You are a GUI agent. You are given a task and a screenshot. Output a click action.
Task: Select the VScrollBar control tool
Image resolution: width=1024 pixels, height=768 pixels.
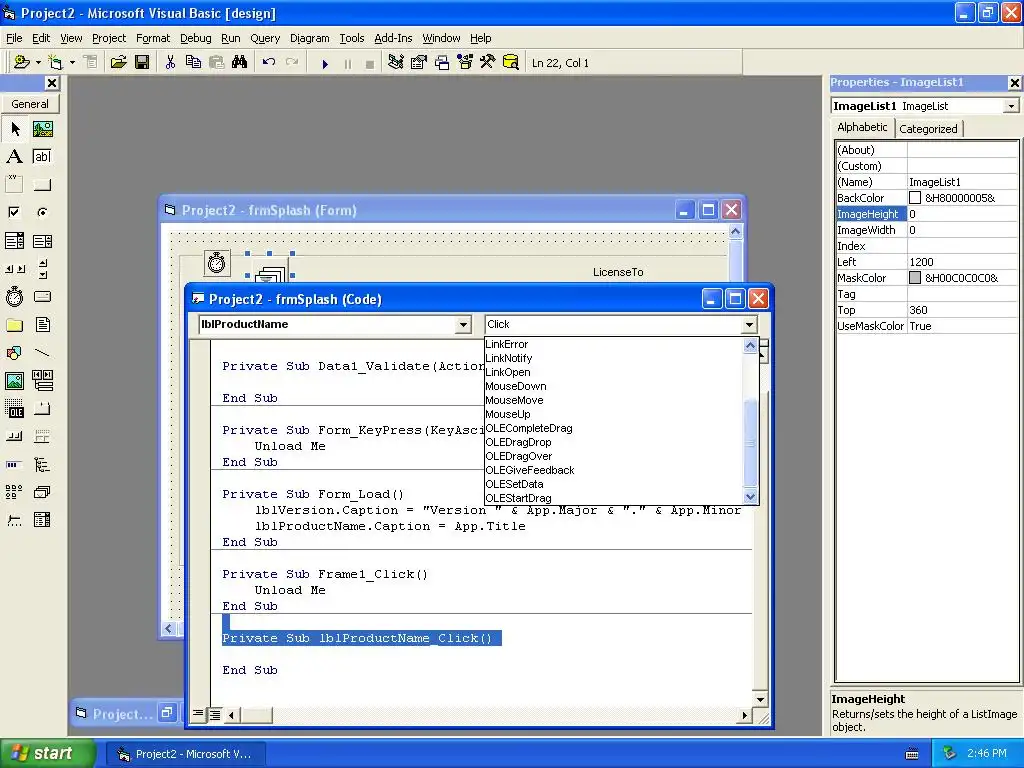[42, 268]
